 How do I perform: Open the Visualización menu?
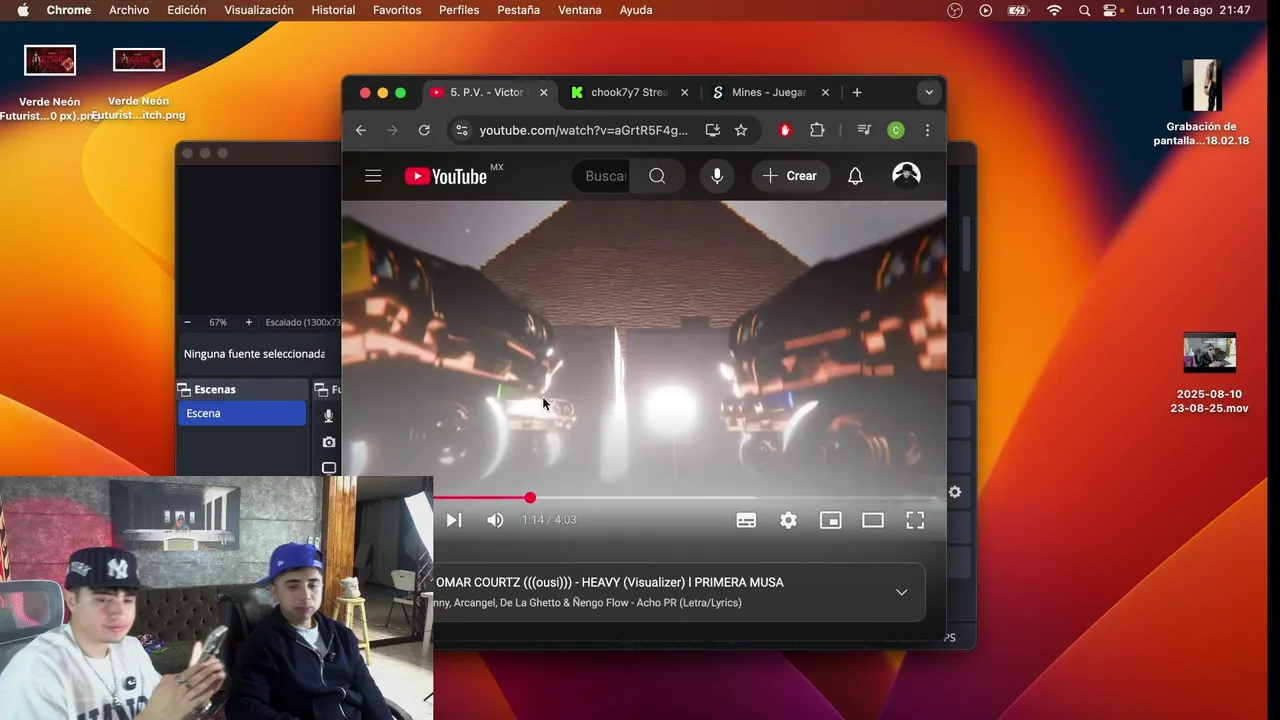pos(259,10)
